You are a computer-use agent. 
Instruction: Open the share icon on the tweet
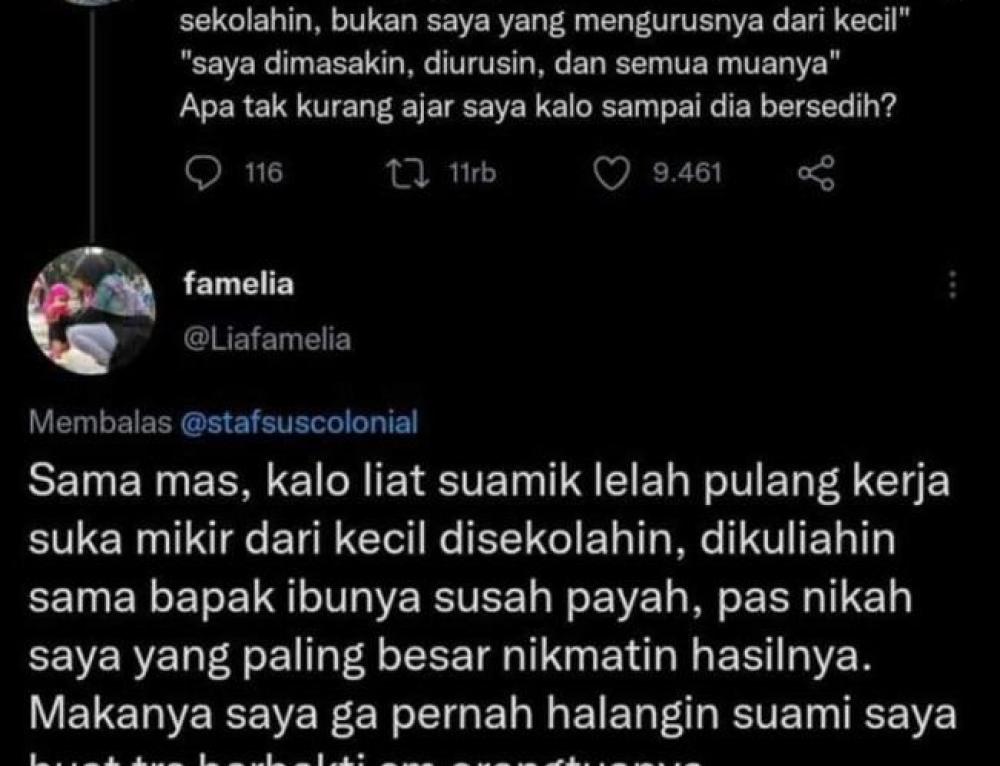click(816, 173)
